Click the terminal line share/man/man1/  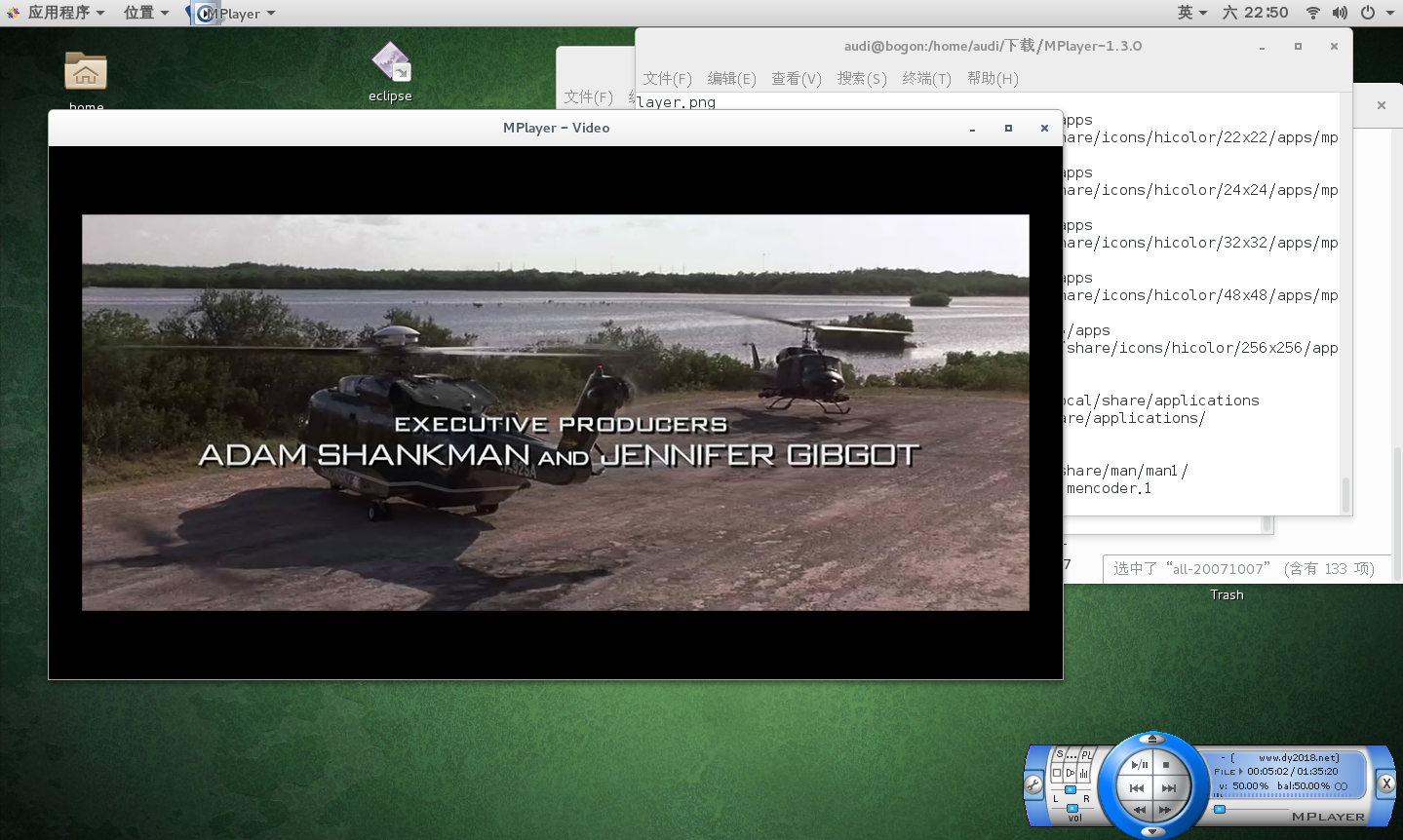click(1125, 471)
